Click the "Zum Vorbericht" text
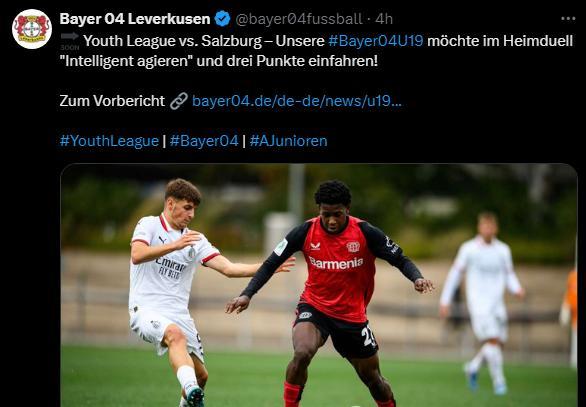Image resolution: width=586 pixels, height=407 pixels. (112, 101)
